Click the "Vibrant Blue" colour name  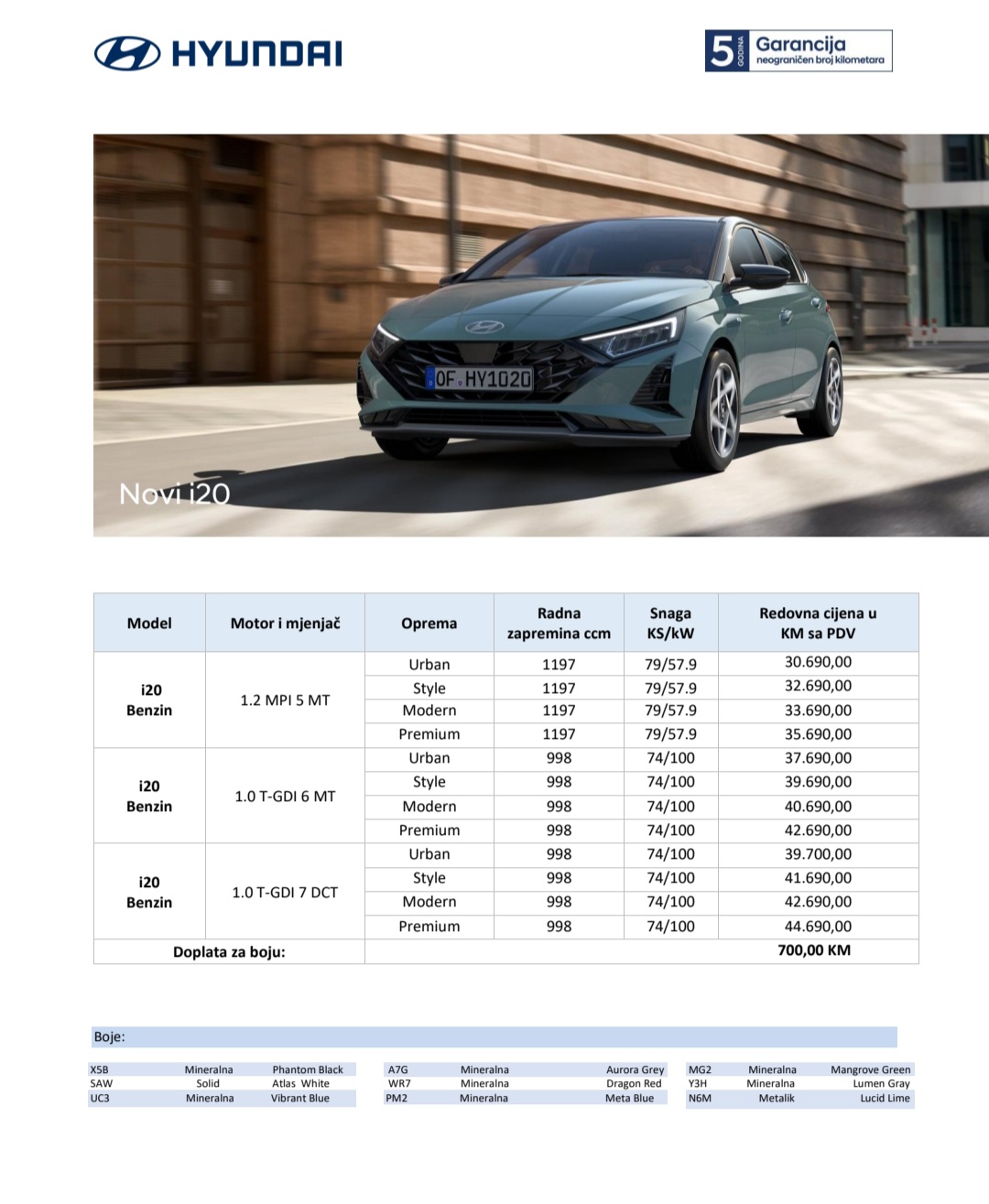(x=300, y=1098)
